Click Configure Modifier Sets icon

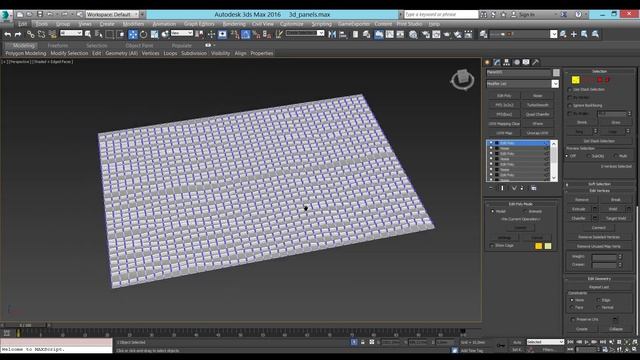pos(533,188)
